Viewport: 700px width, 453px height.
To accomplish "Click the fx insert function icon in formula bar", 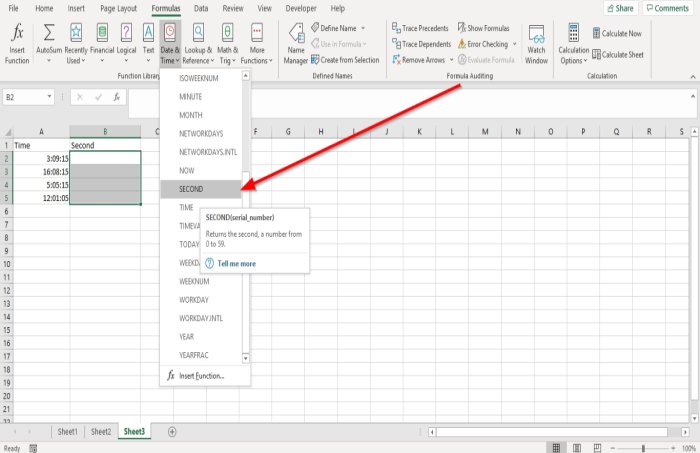I will [117, 97].
